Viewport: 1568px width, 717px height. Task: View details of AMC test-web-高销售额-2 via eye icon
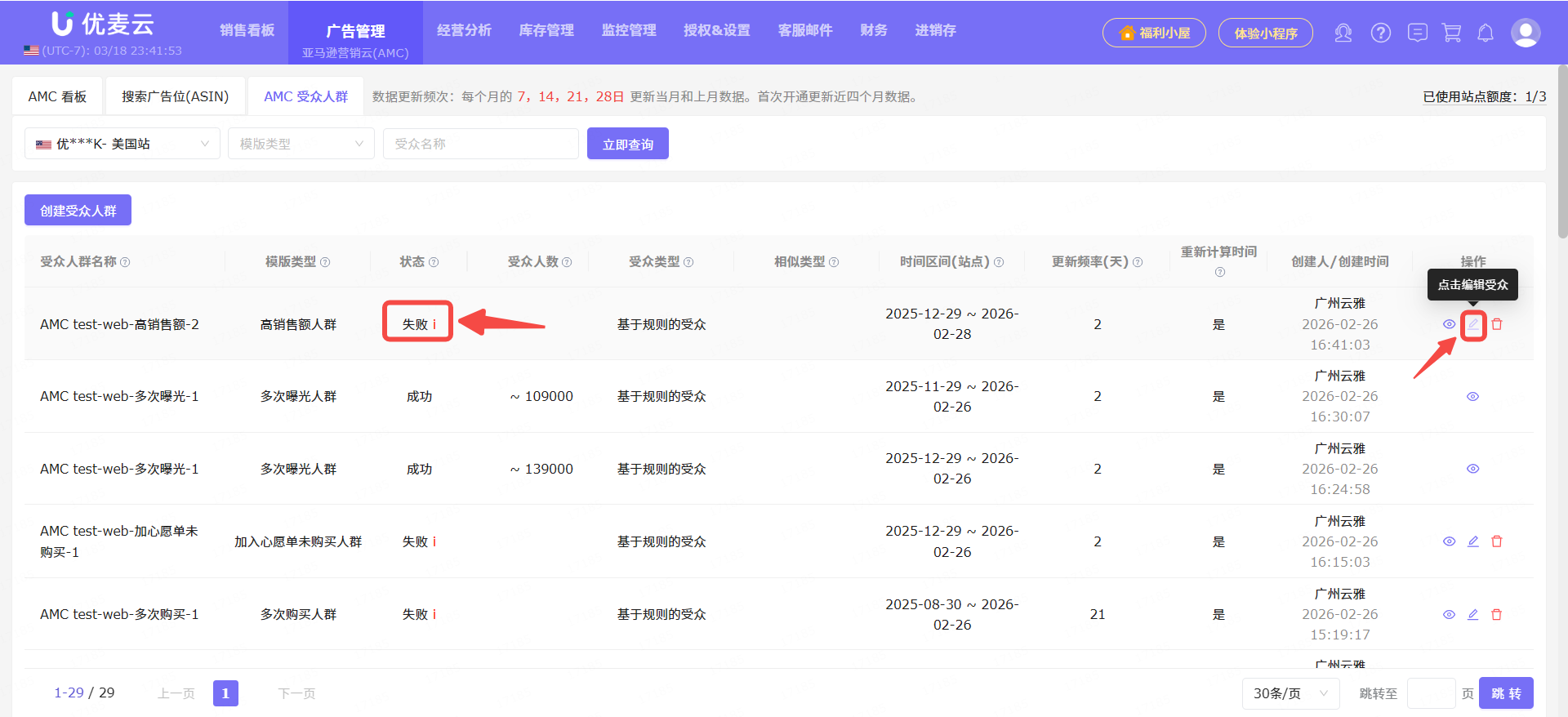(1449, 324)
